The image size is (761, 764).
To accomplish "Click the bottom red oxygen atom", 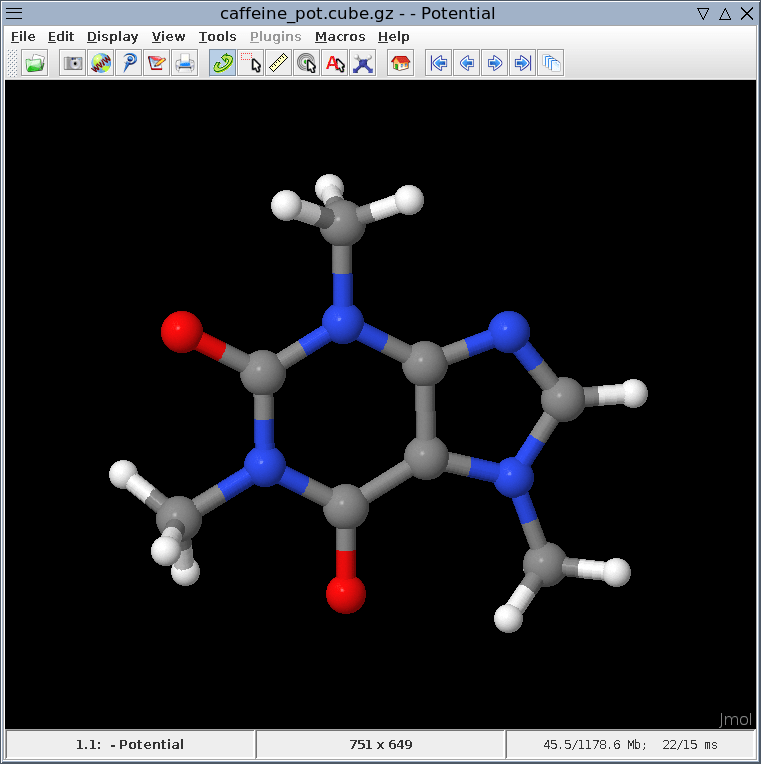I will click(x=346, y=593).
